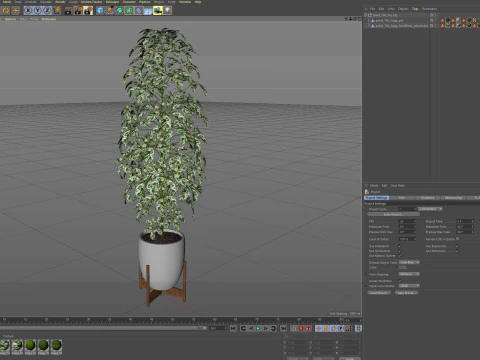This screenshot has height=360, width=480.
Task: Open the floor environment icon
Action: 148,11
